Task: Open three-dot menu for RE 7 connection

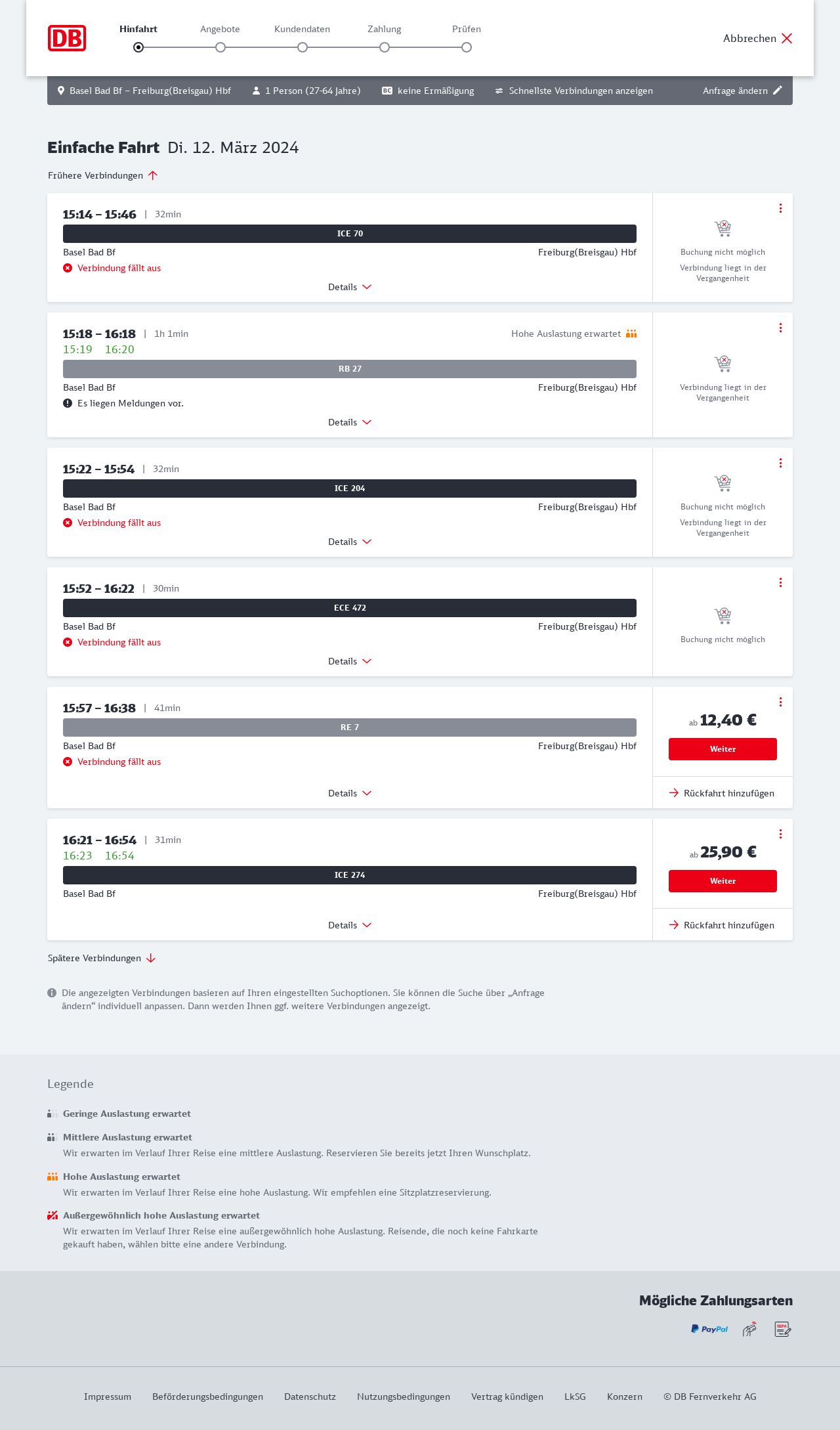Action: [780, 702]
